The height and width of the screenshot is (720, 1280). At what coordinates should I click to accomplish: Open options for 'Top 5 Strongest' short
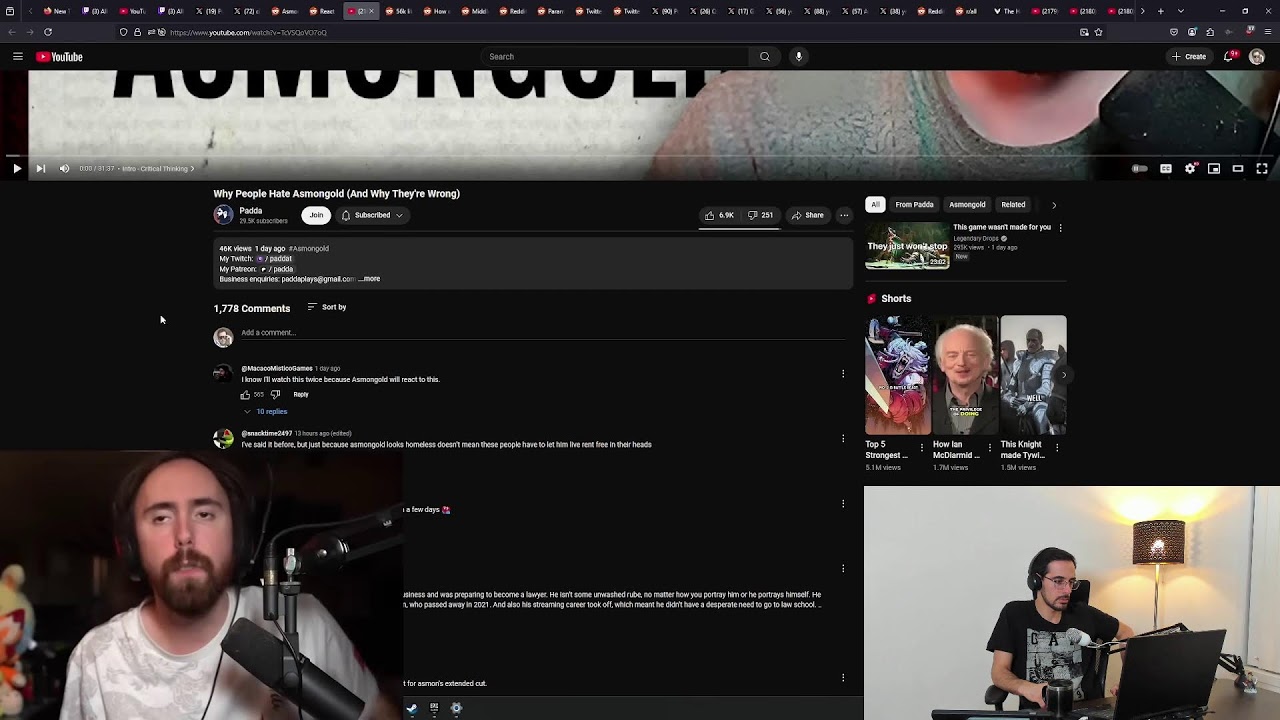point(922,448)
